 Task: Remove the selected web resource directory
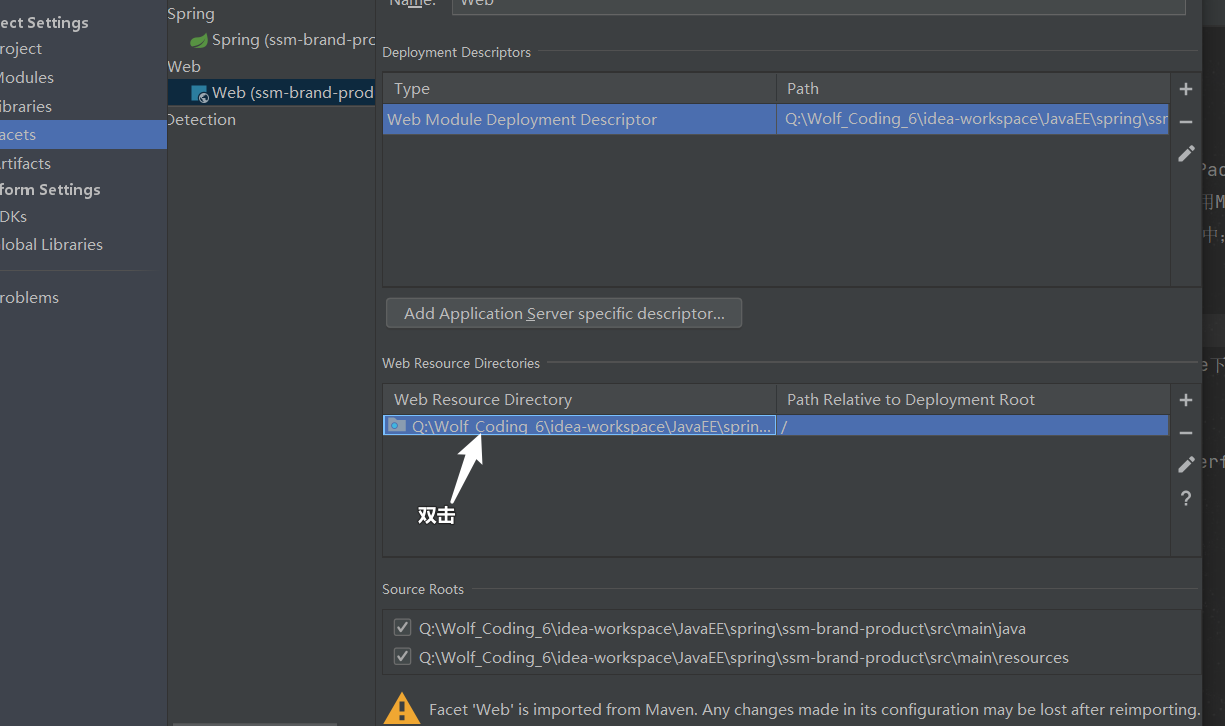click(x=1186, y=433)
